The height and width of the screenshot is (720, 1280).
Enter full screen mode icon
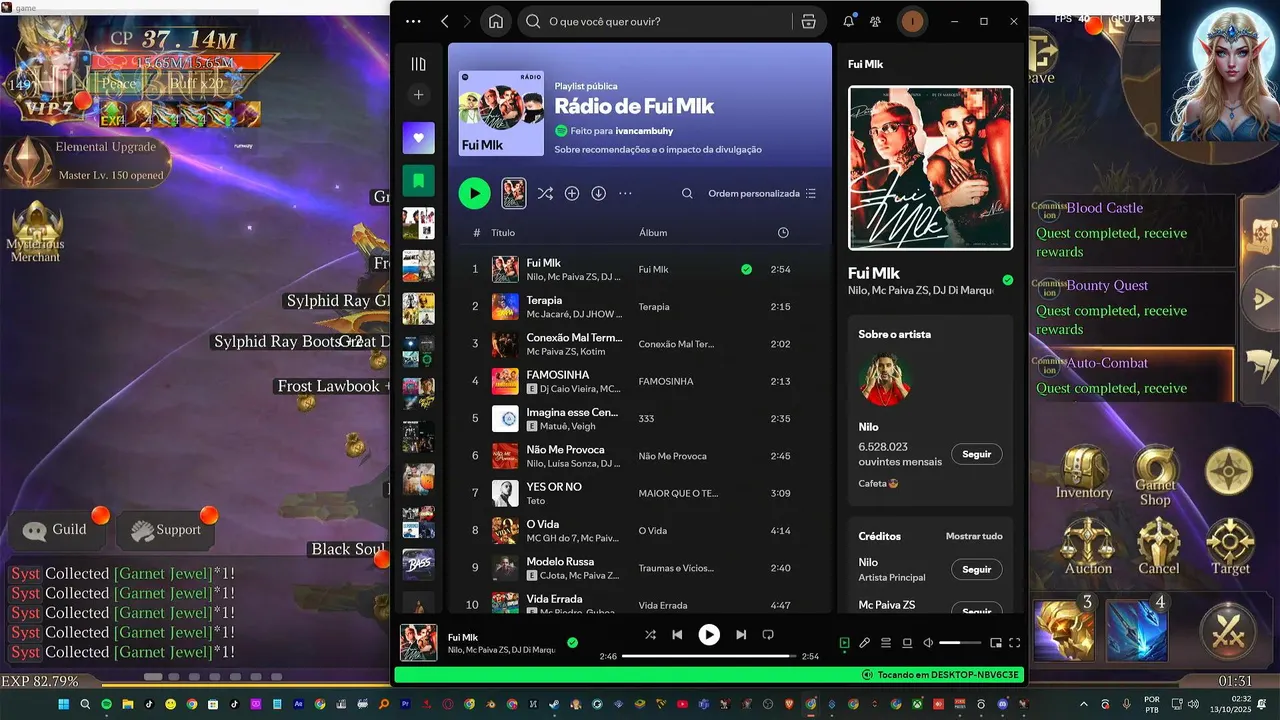1015,643
